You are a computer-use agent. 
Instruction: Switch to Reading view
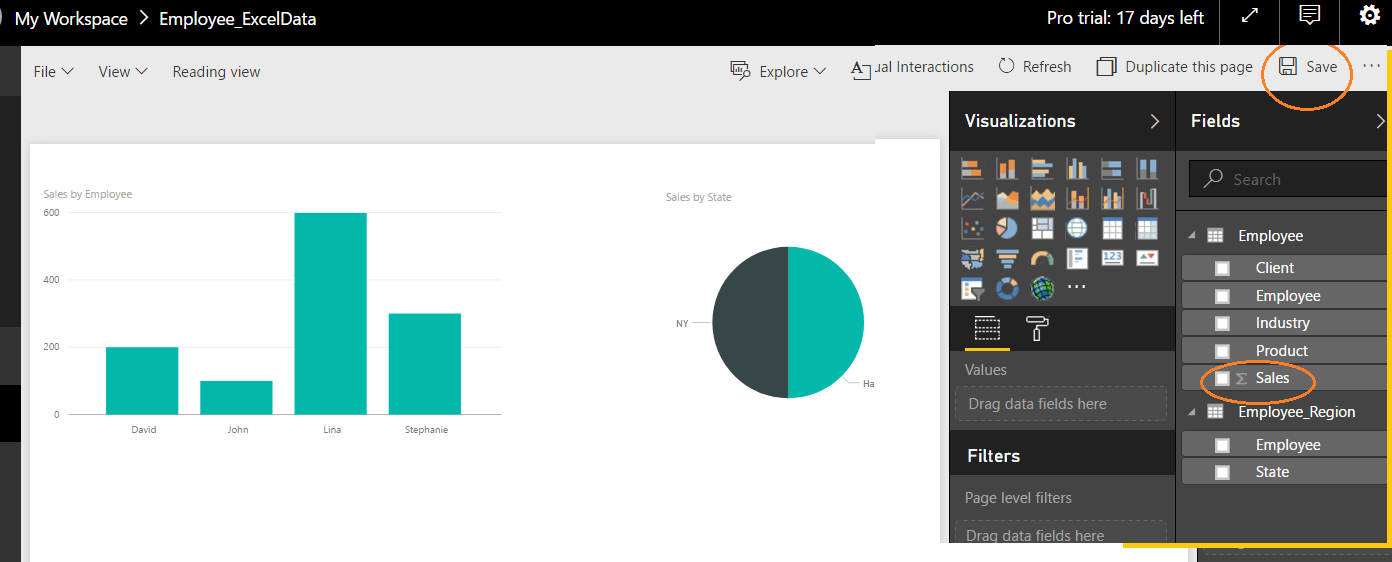tap(216, 71)
